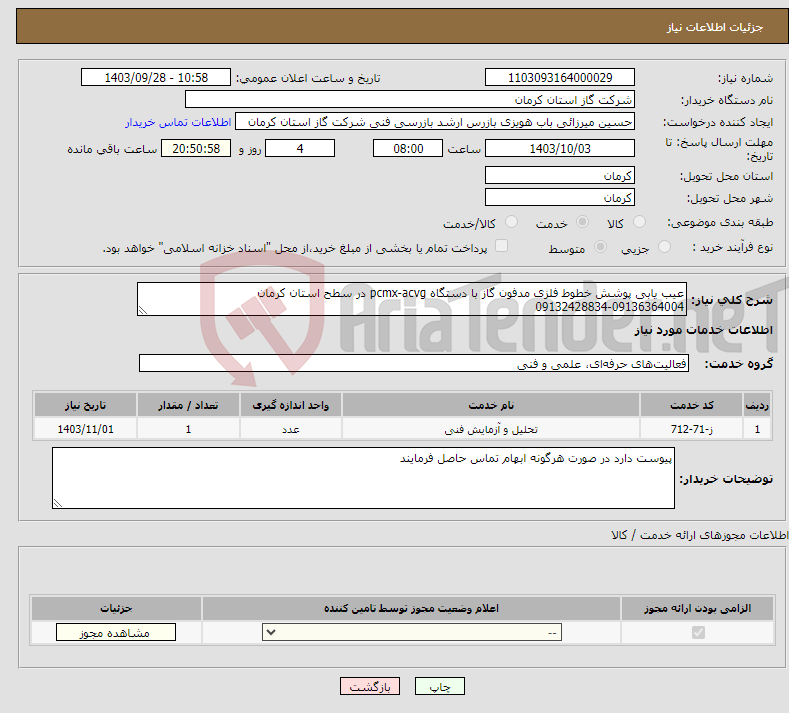Click the buyer organization name field
Viewport: 789px width, 713px height.
(x=410, y=100)
